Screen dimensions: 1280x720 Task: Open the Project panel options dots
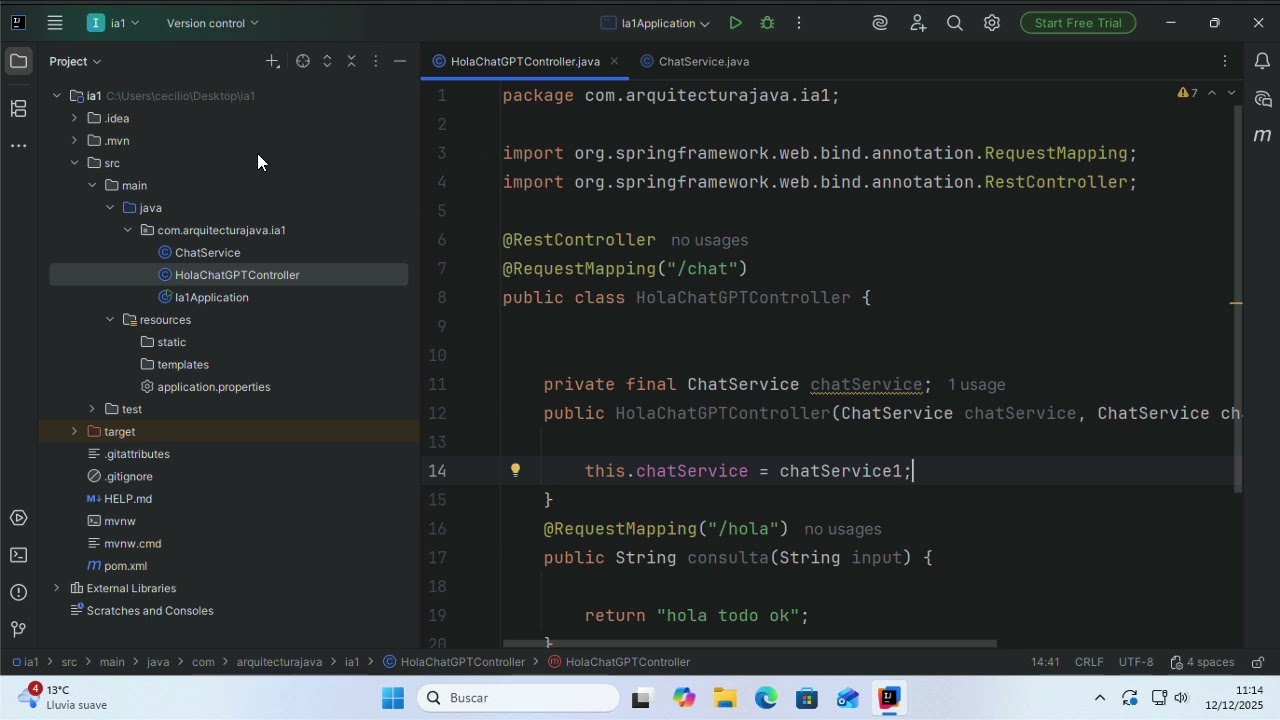click(376, 62)
